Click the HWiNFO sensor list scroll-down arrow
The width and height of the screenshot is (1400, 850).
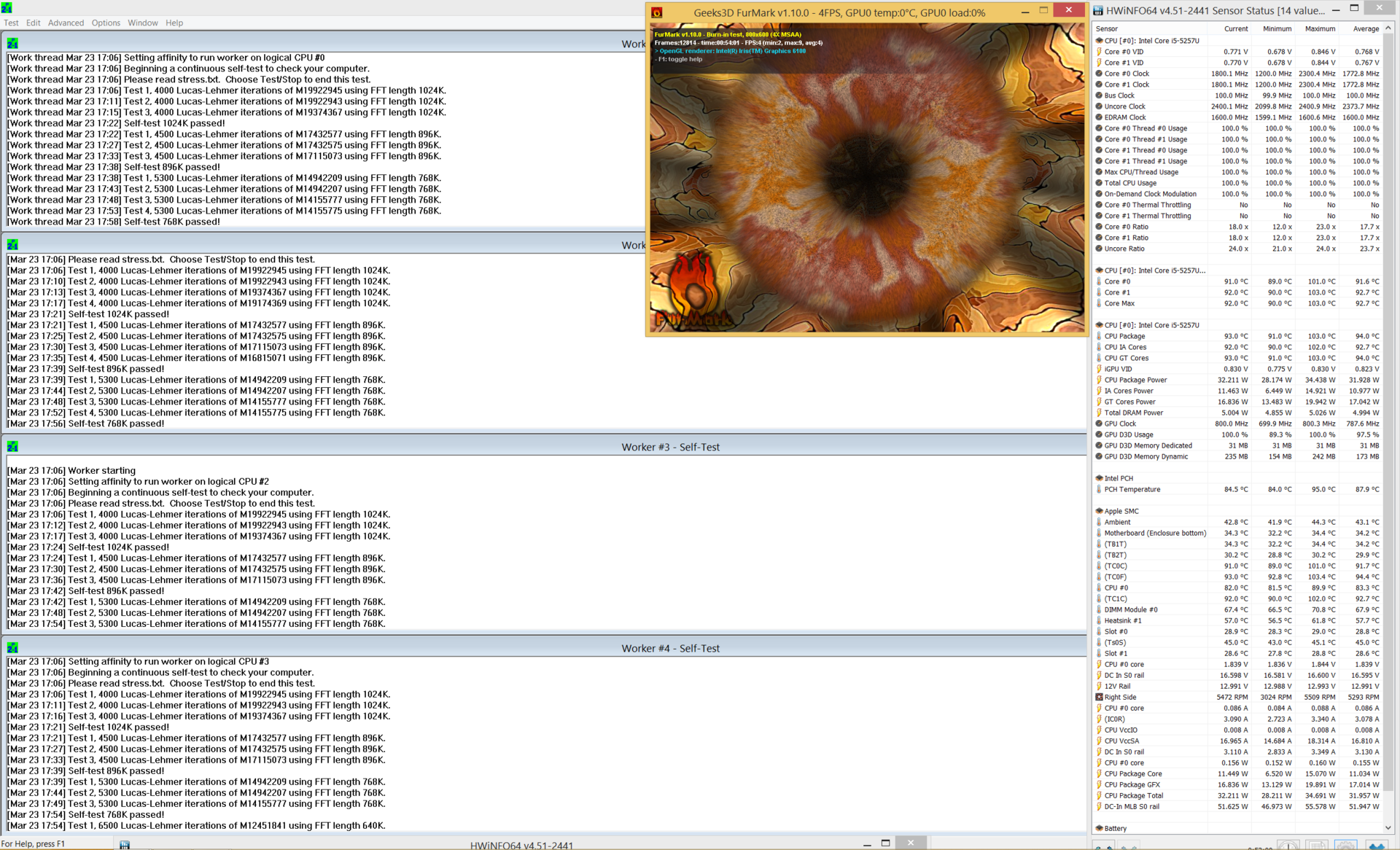coord(1388,827)
